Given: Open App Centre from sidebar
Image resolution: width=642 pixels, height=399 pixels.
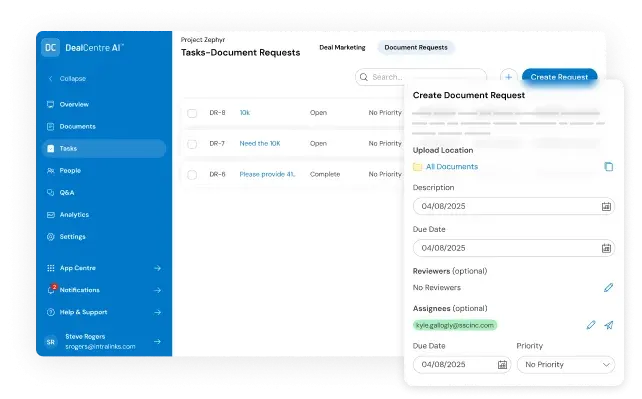Looking at the screenshot, I should coord(78,268).
